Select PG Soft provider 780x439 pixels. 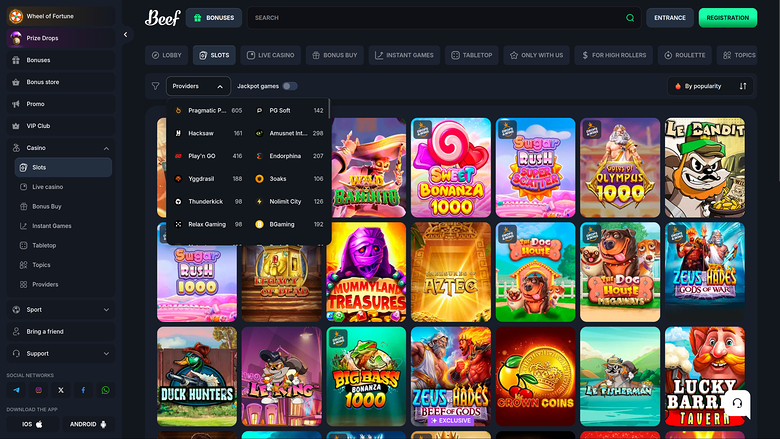(x=289, y=110)
